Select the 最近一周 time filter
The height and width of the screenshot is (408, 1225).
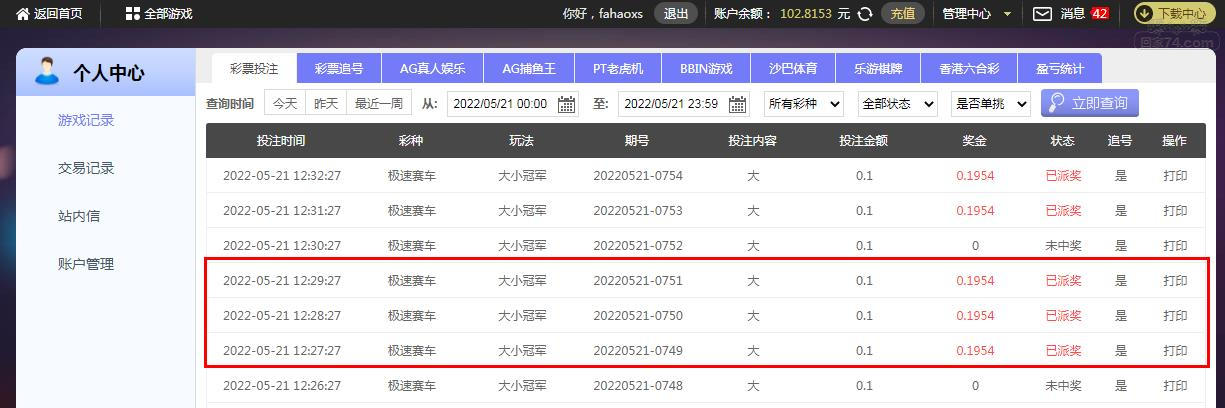click(x=379, y=104)
